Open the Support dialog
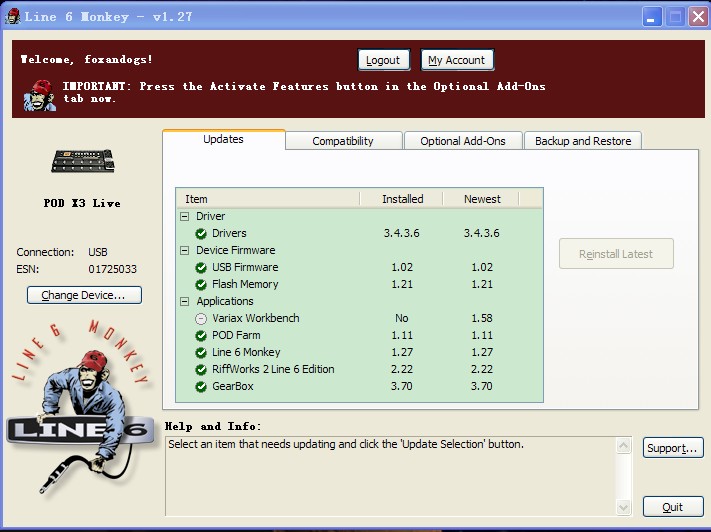Screen dimensions: 711x532 [673, 448]
